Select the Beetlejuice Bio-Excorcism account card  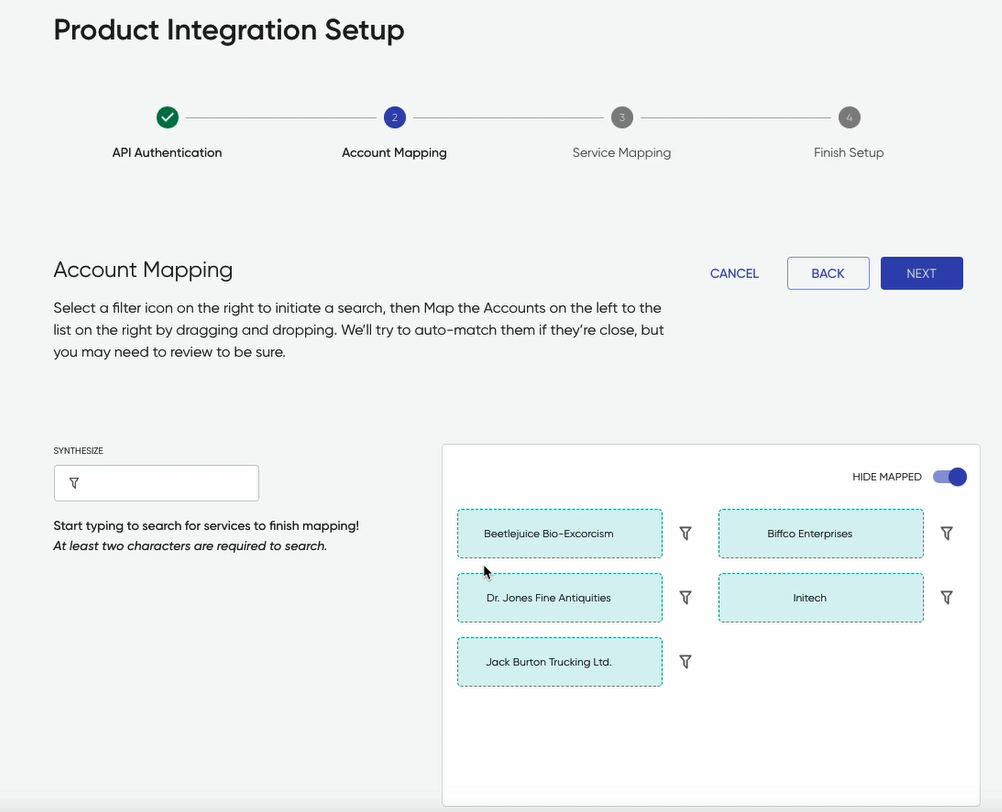[559, 533]
